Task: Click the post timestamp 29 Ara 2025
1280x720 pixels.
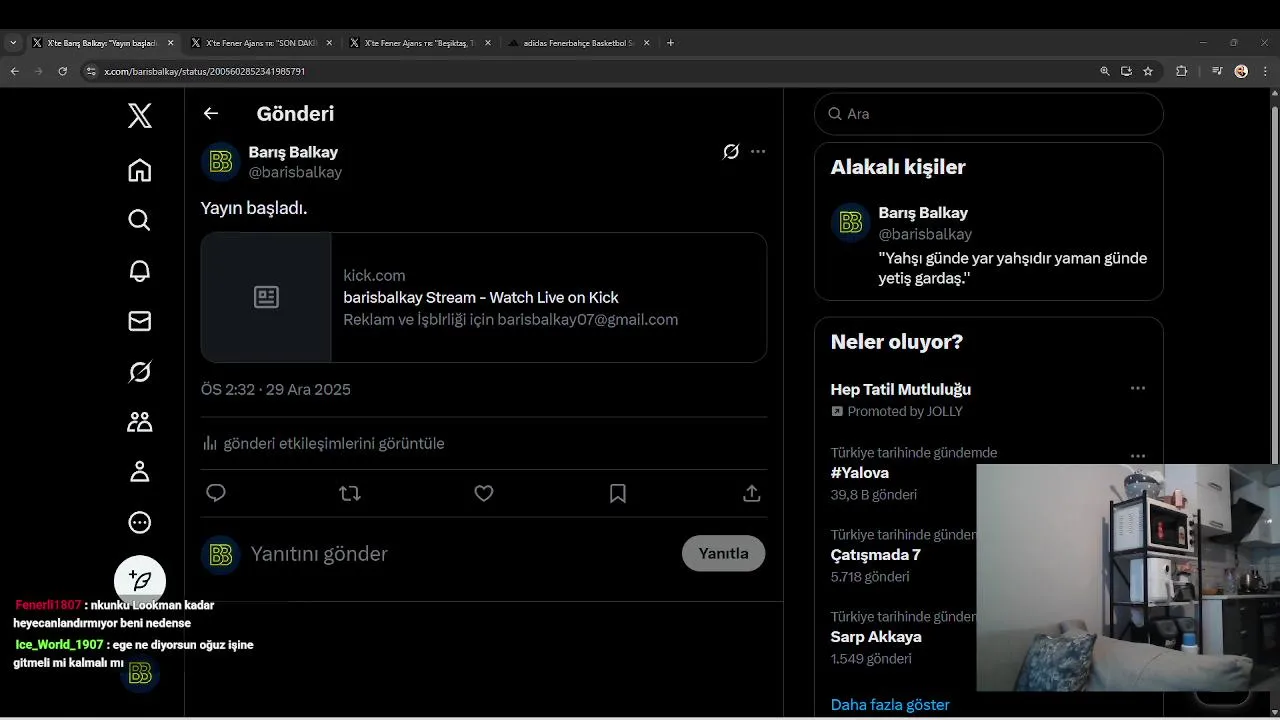Action: tap(276, 389)
